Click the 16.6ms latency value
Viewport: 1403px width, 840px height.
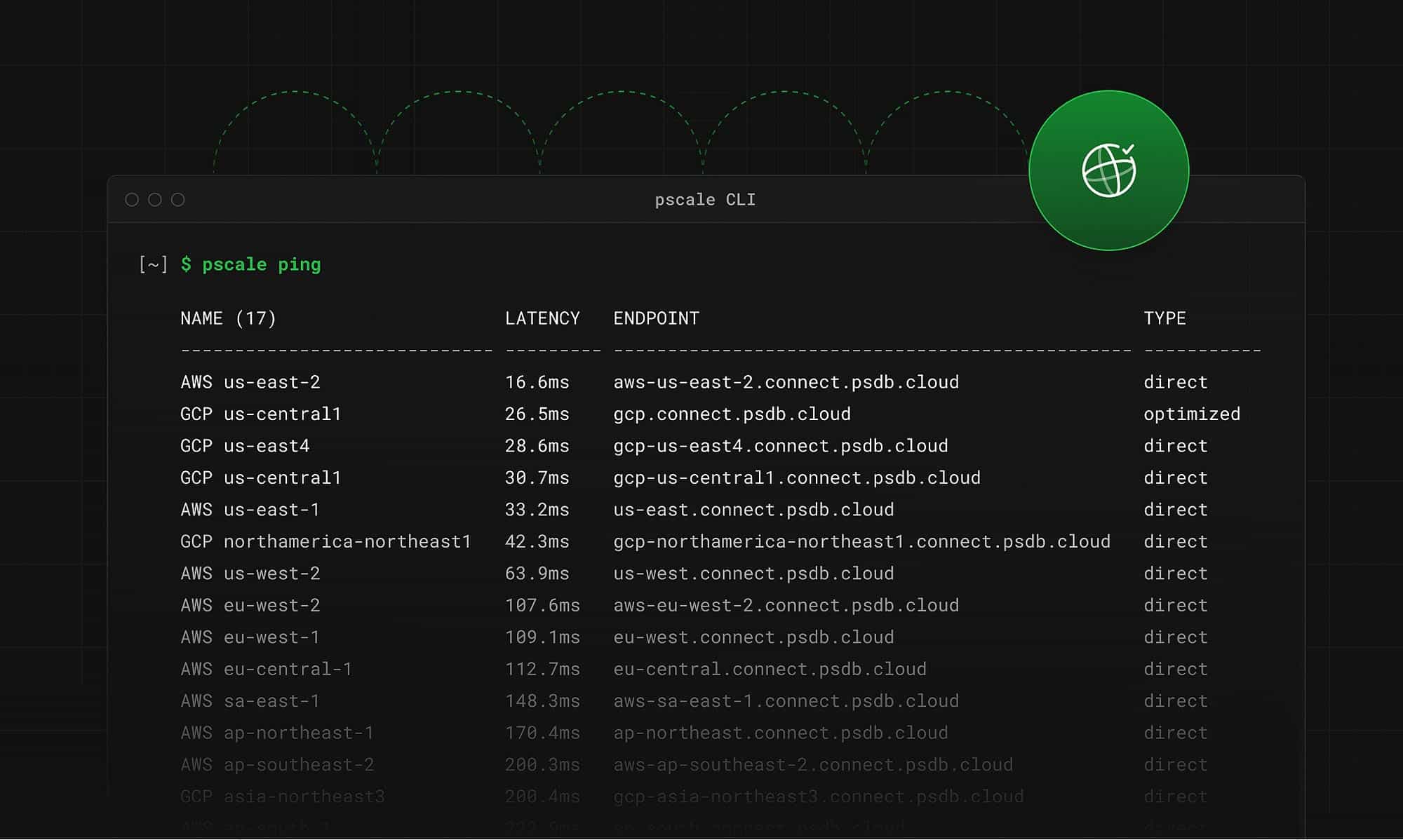tap(537, 382)
